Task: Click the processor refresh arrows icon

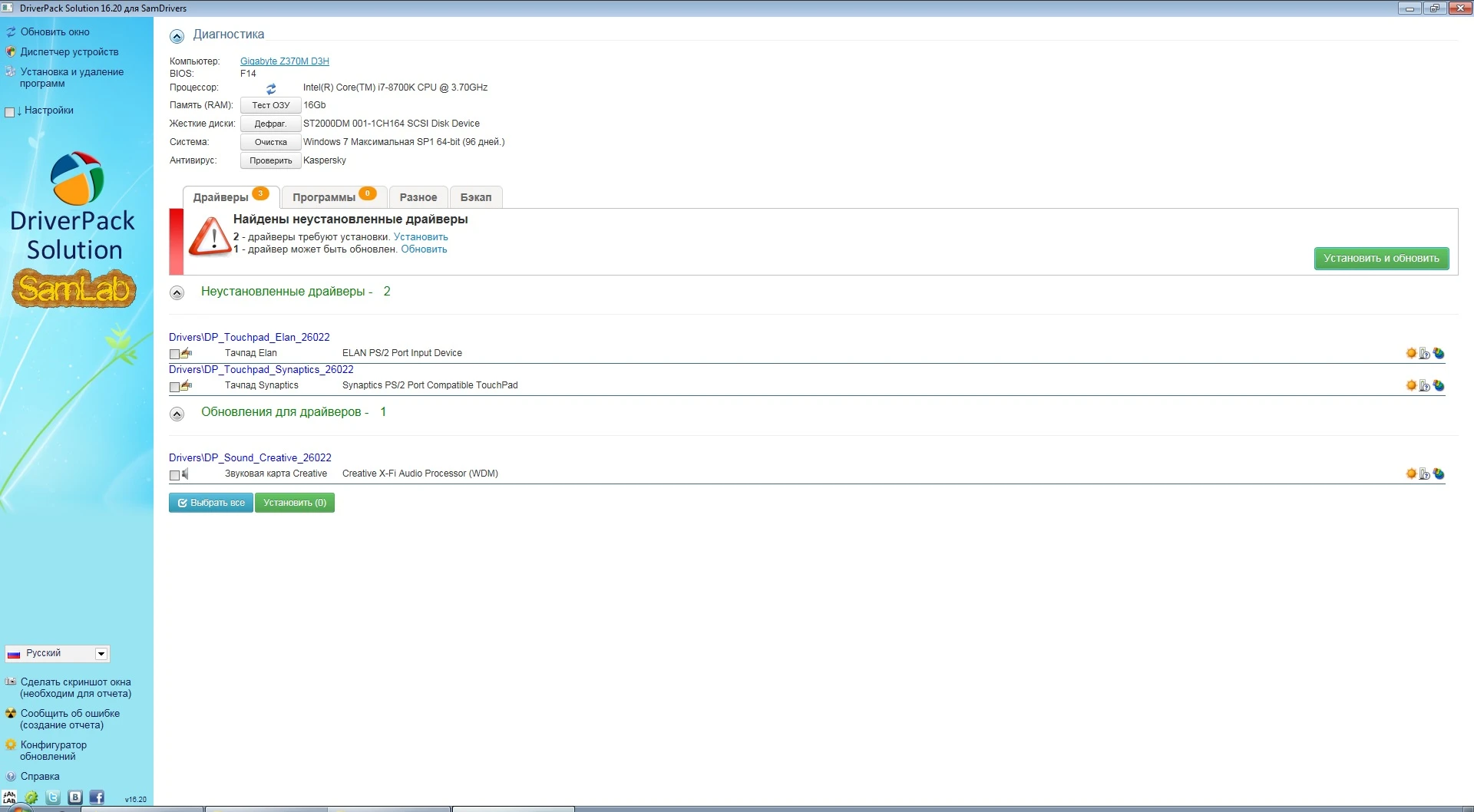Action: pyautogui.click(x=271, y=89)
